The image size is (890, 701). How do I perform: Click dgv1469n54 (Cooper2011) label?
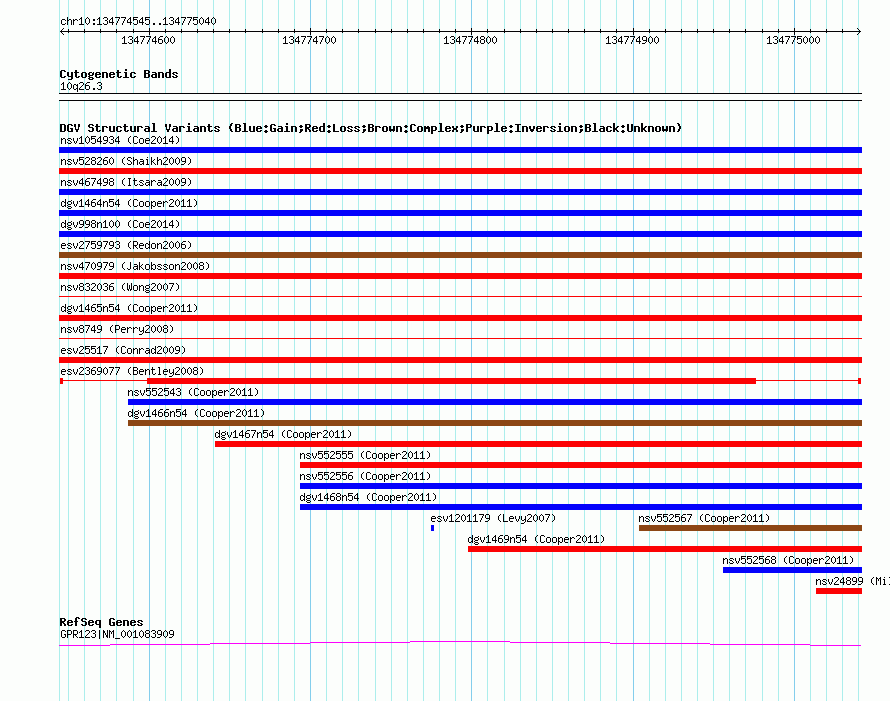536,539
